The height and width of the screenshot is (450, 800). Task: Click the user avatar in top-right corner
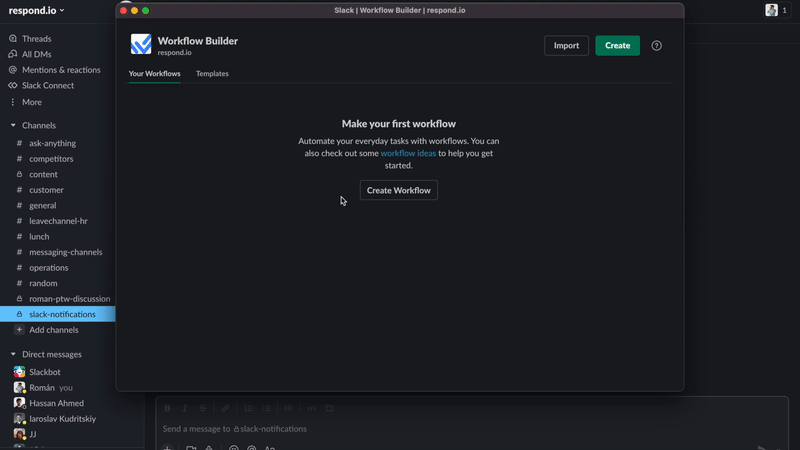(771, 10)
